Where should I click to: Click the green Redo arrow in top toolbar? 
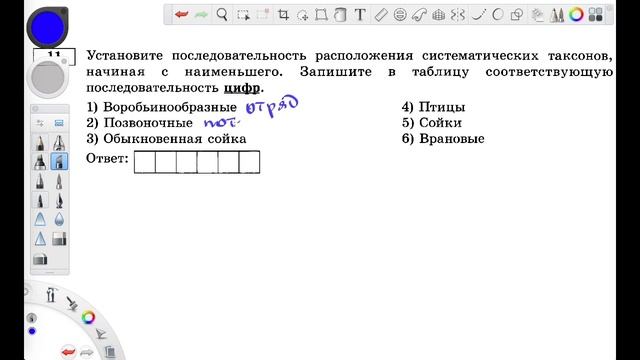[201, 15]
